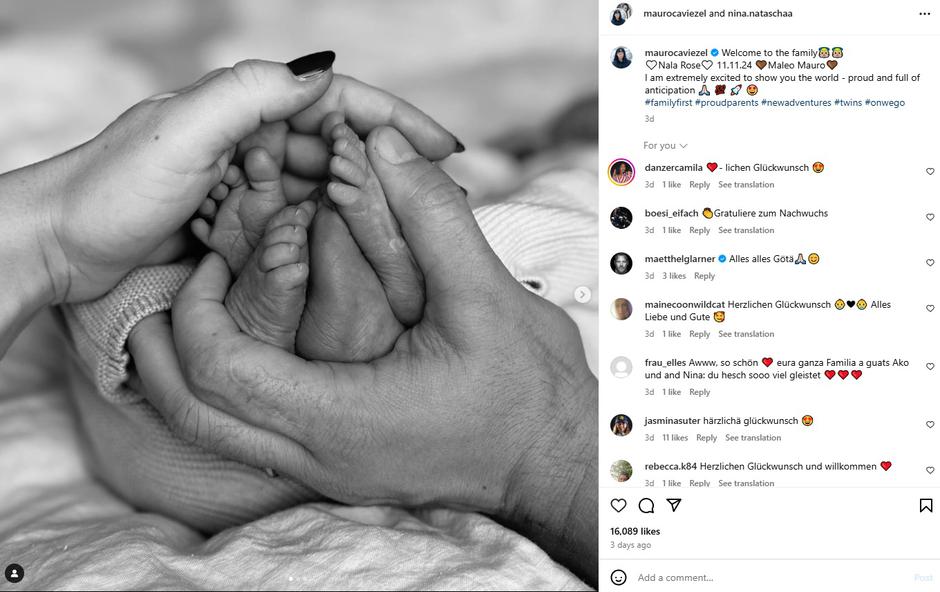Open the emoji picker smiley icon
This screenshot has height=592, width=940.
618,578
